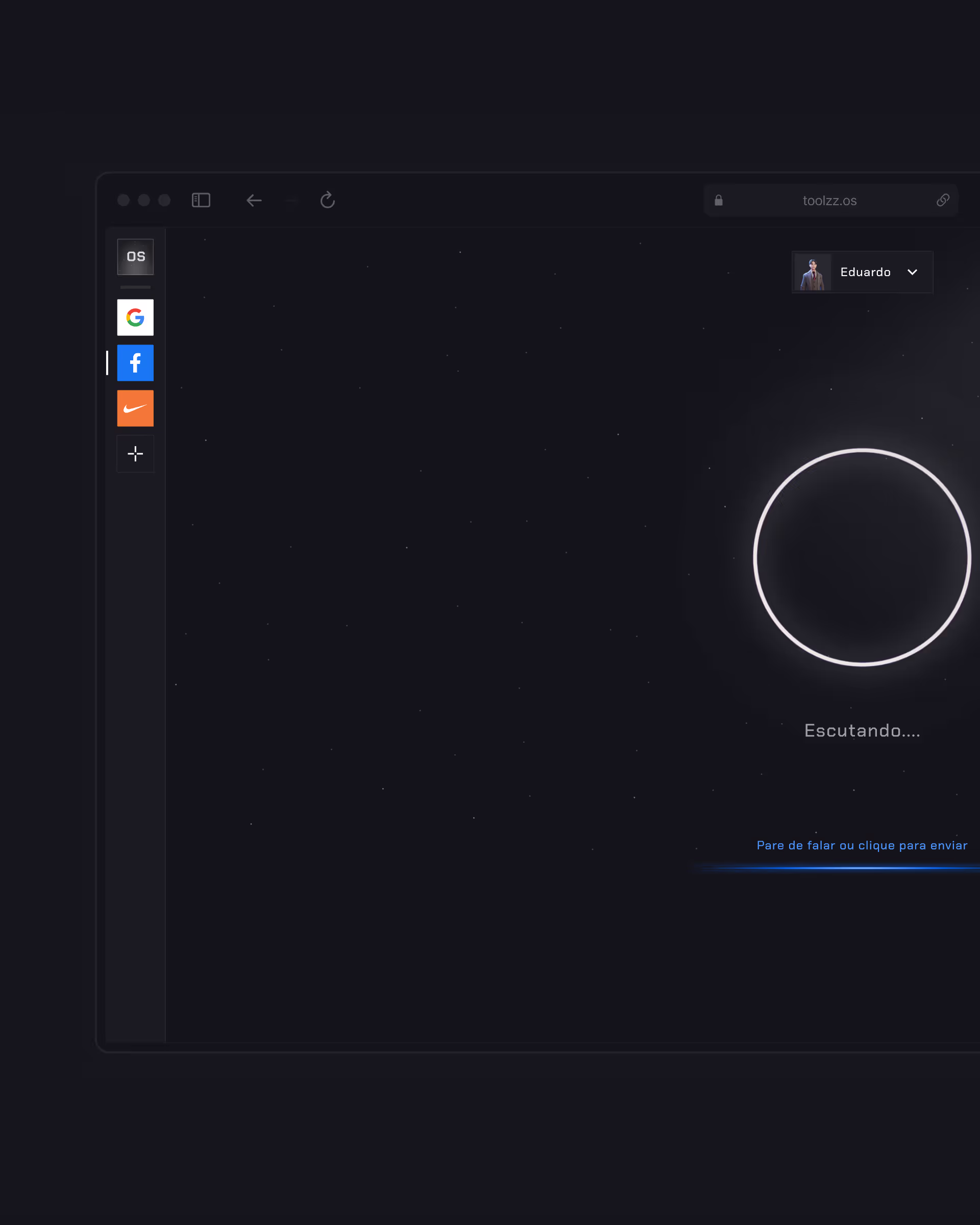Switch to the Google app
This screenshot has width=980, height=1225.
click(135, 317)
